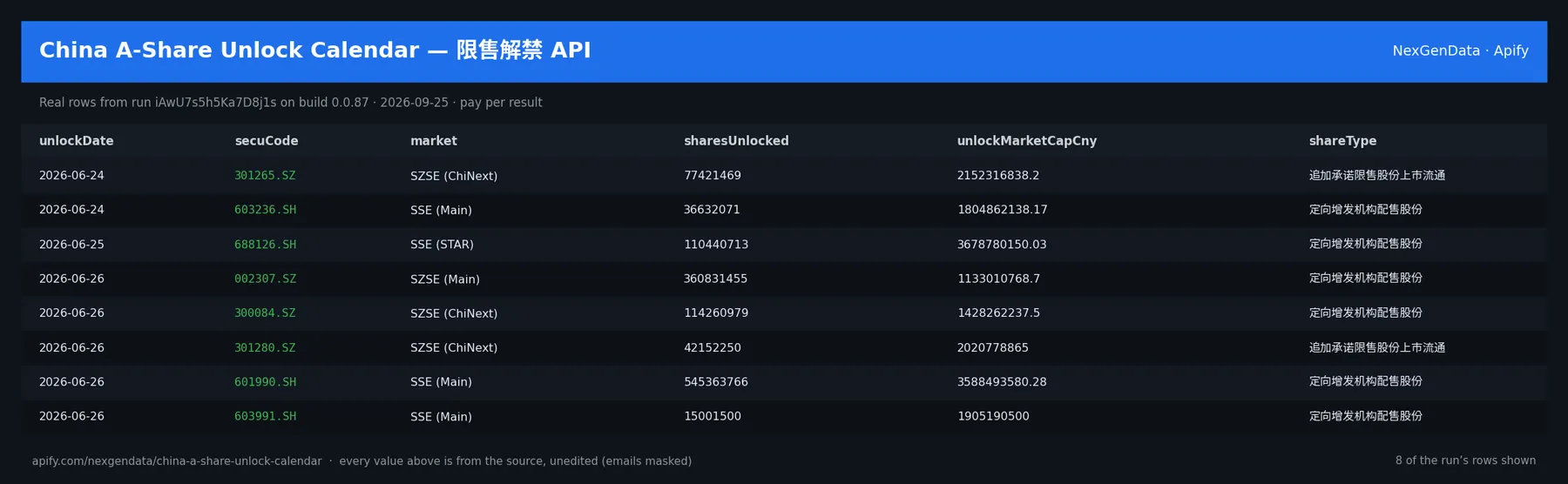Click the market column header
Image resolution: width=1568 pixels, height=484 pixels.
(434, 141)
